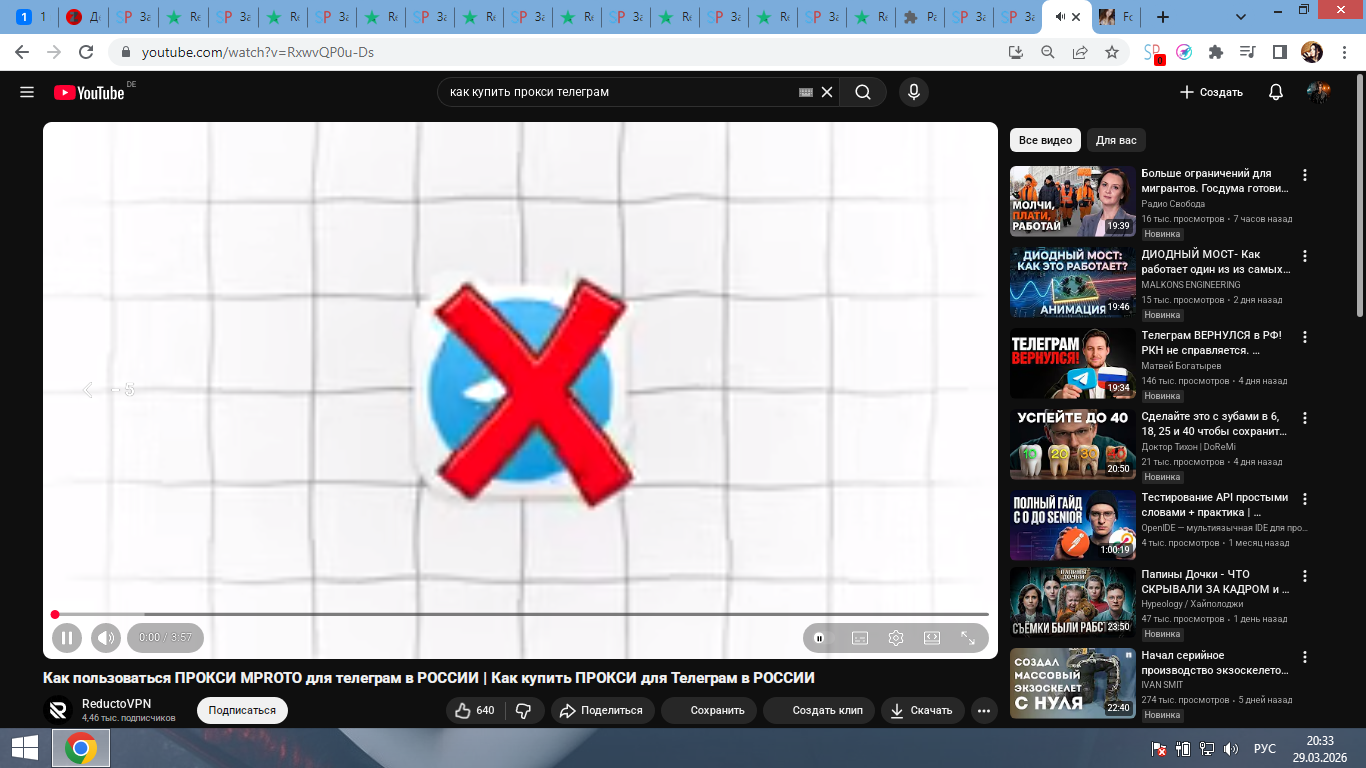Toggle subtitles in the player

[x=860, y=638]
